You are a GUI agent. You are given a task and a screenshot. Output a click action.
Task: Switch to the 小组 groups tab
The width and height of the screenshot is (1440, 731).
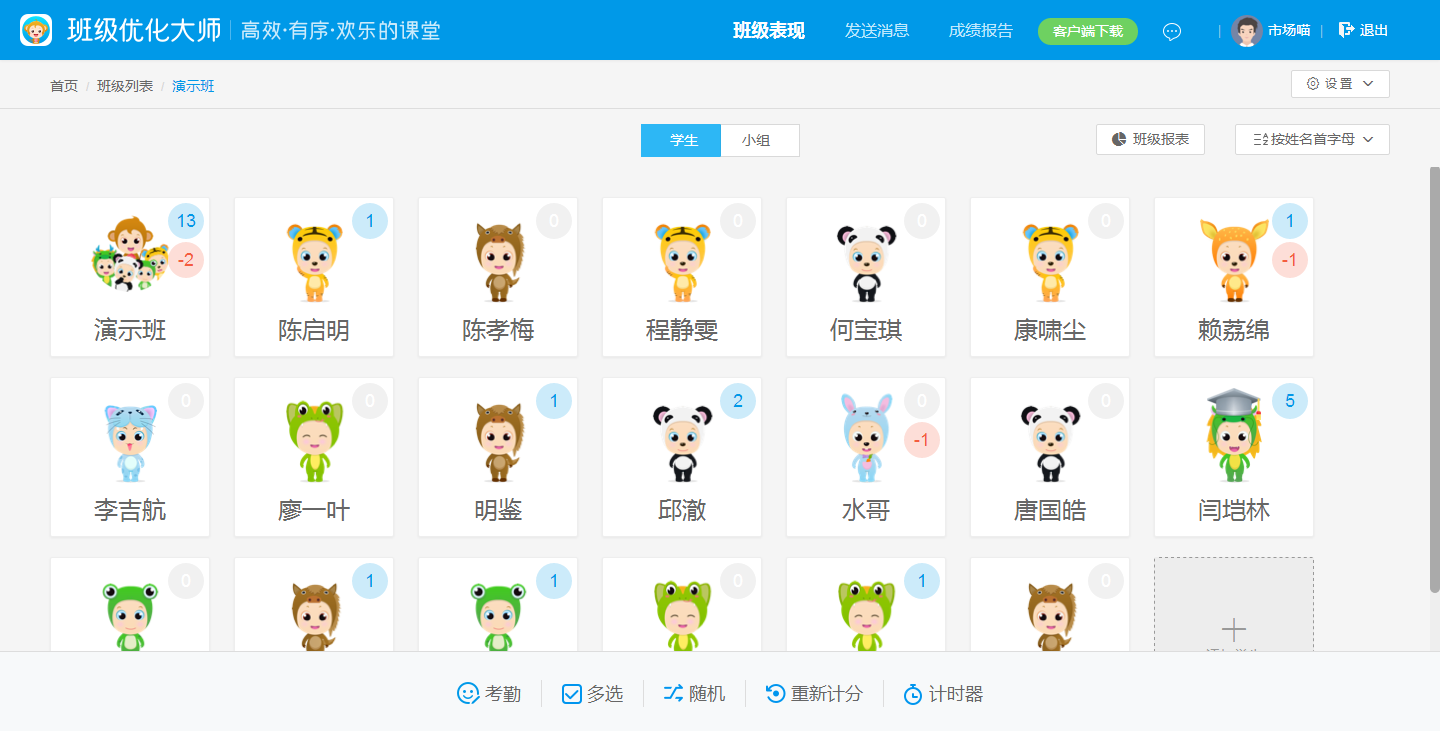click(x=760, y=140)
